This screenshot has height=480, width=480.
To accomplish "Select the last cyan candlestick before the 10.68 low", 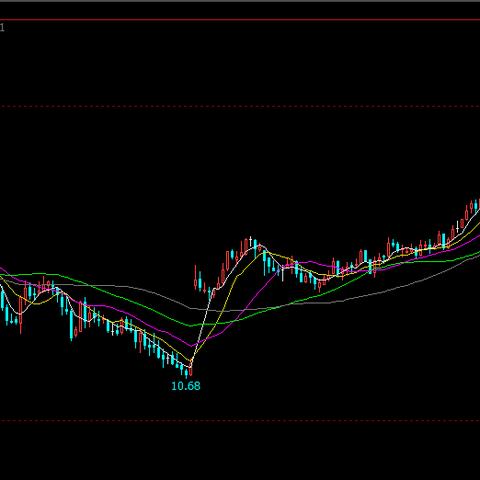I will (186, 372).
